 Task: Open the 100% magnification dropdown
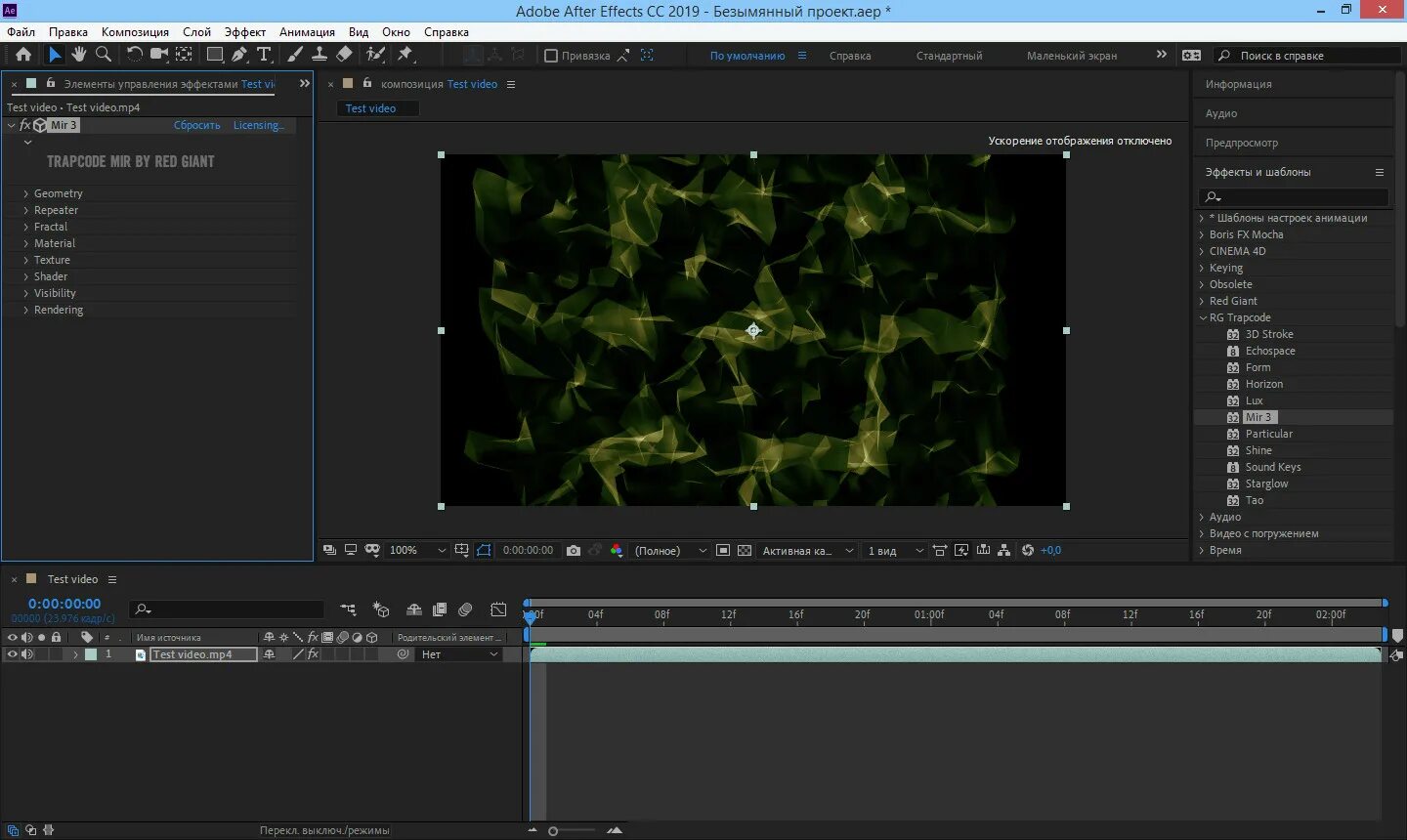(442, 551)
